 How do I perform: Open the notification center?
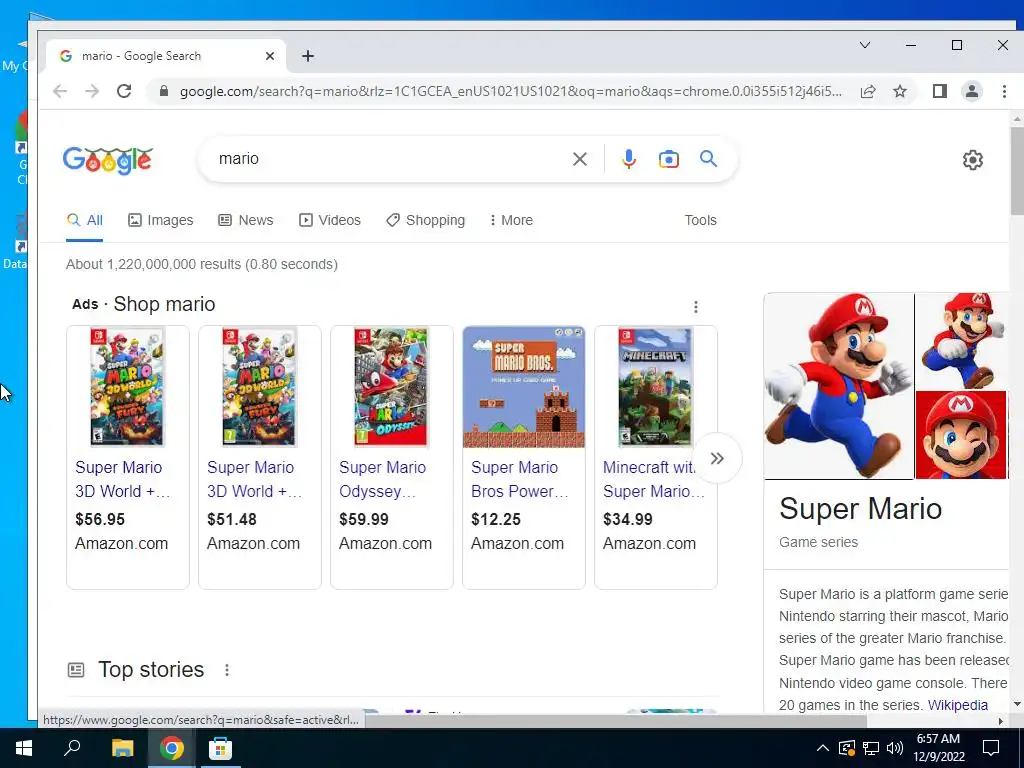991,748
